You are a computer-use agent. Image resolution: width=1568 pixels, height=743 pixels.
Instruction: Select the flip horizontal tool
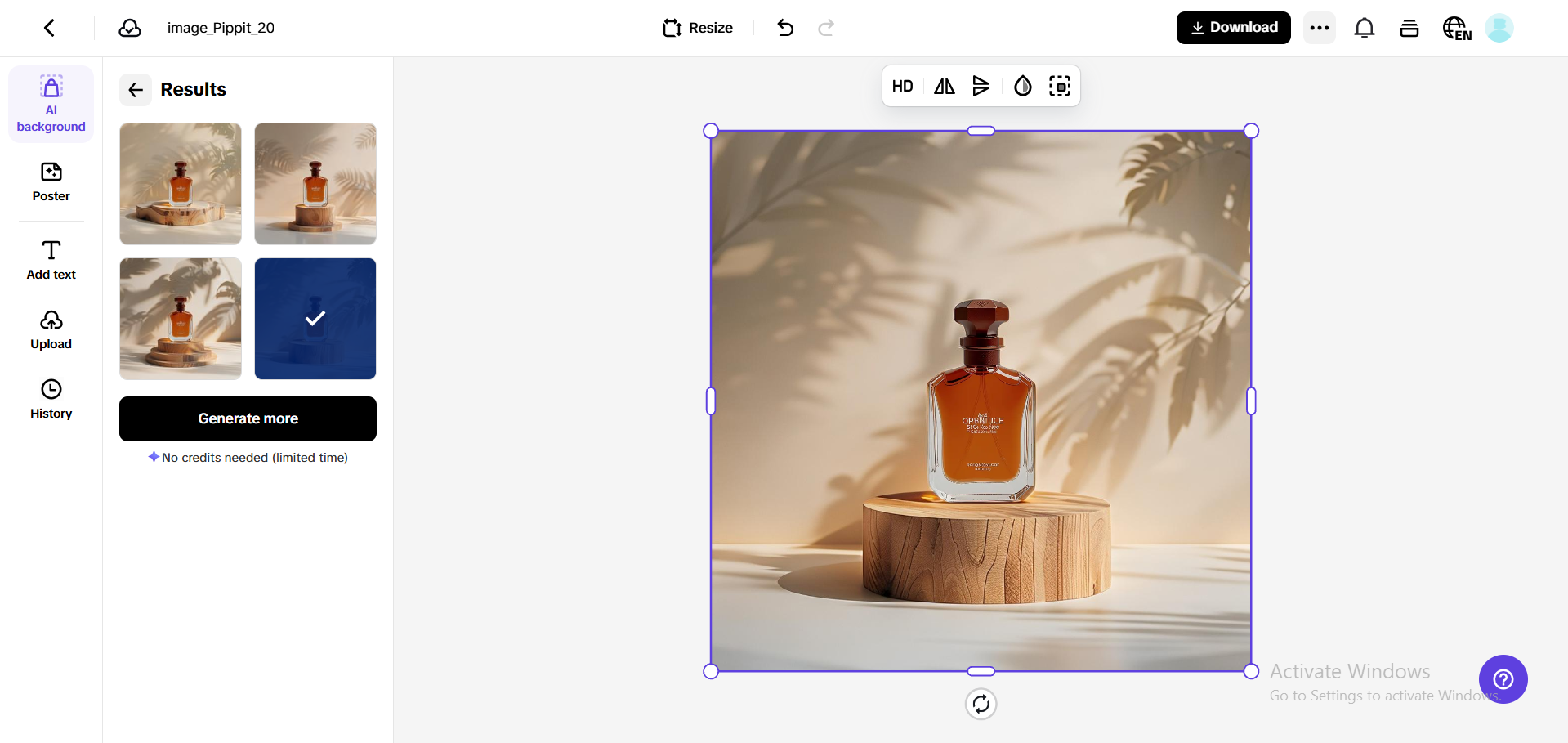tap(942, 86)
